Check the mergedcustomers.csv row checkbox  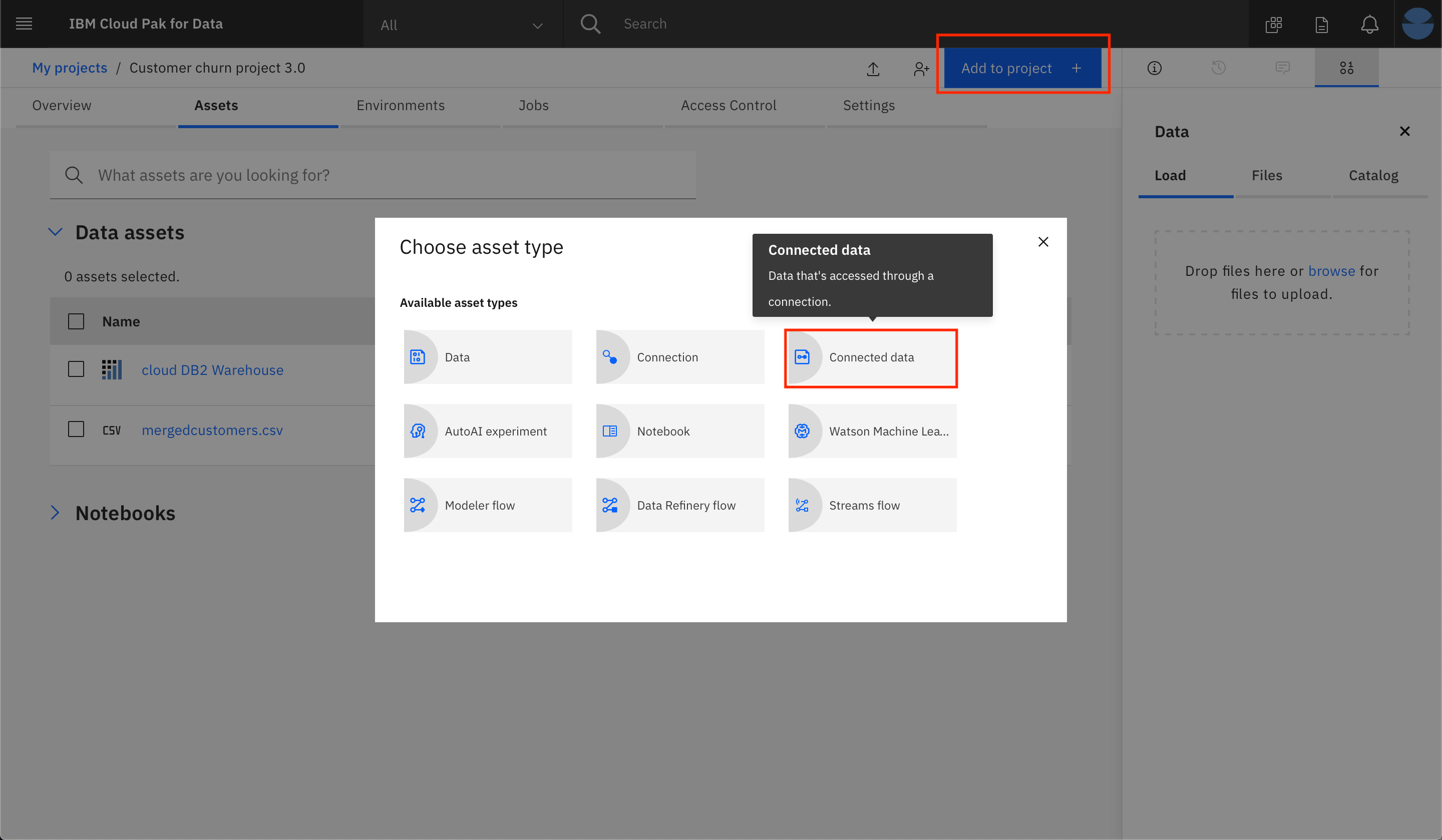(x=76, y=429)
